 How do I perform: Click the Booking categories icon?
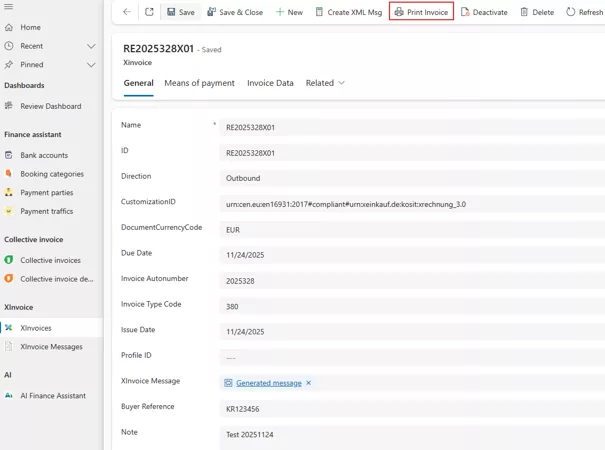(x=8, y=173)
